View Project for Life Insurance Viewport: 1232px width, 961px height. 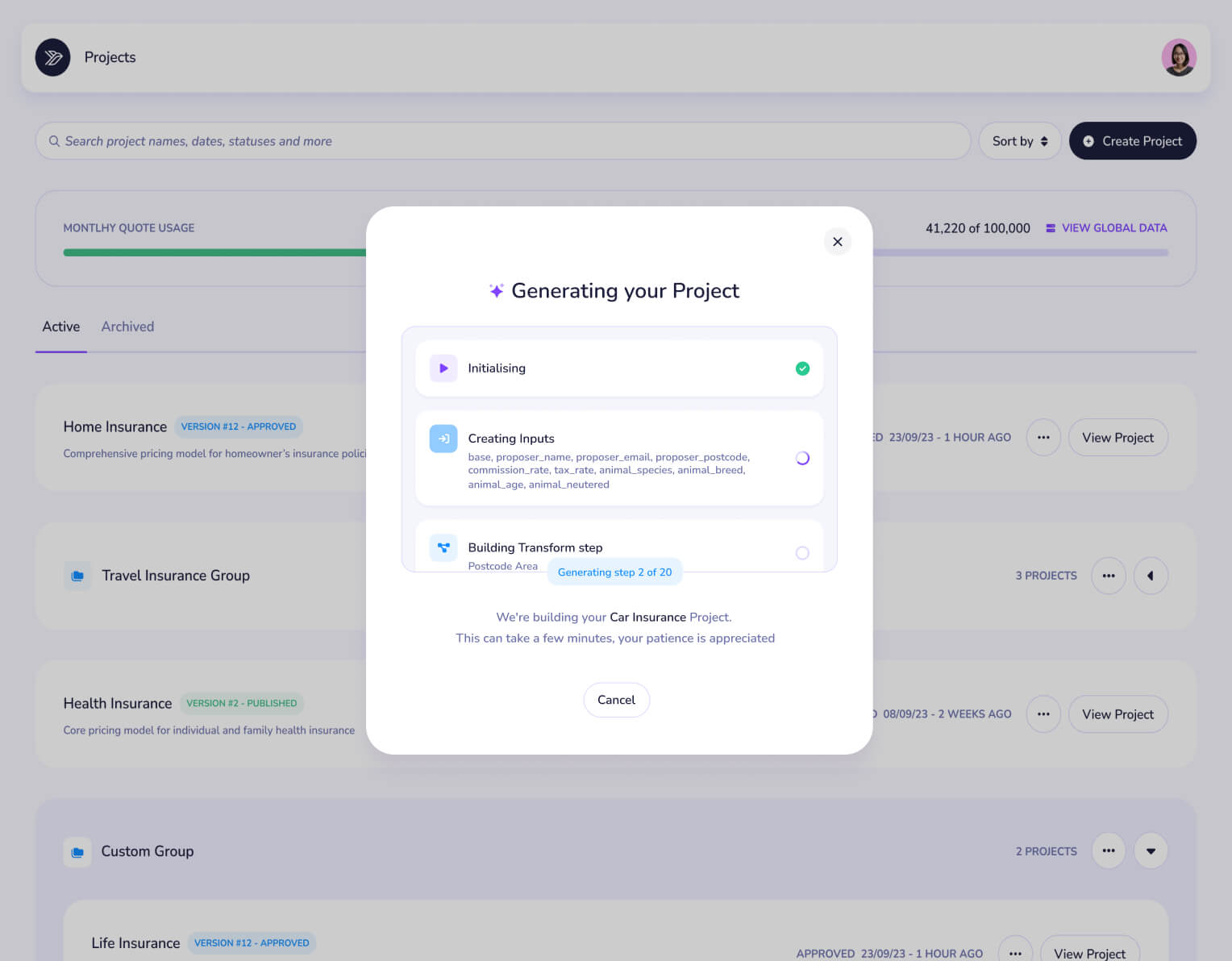[1089, 953]
